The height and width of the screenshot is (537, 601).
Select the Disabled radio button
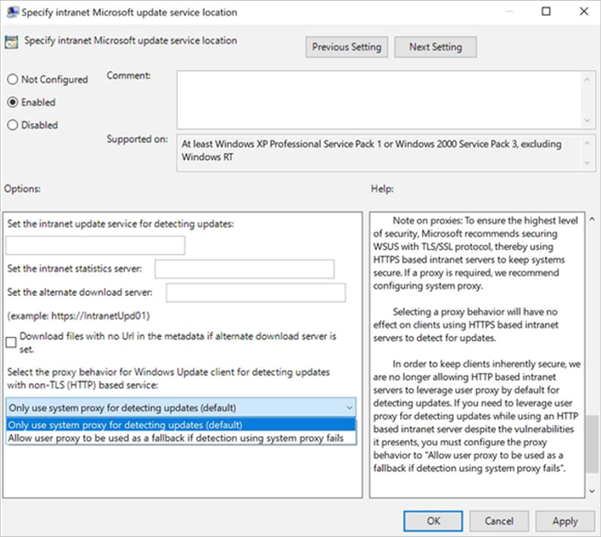pyautogui.click(x=13, y=125)
